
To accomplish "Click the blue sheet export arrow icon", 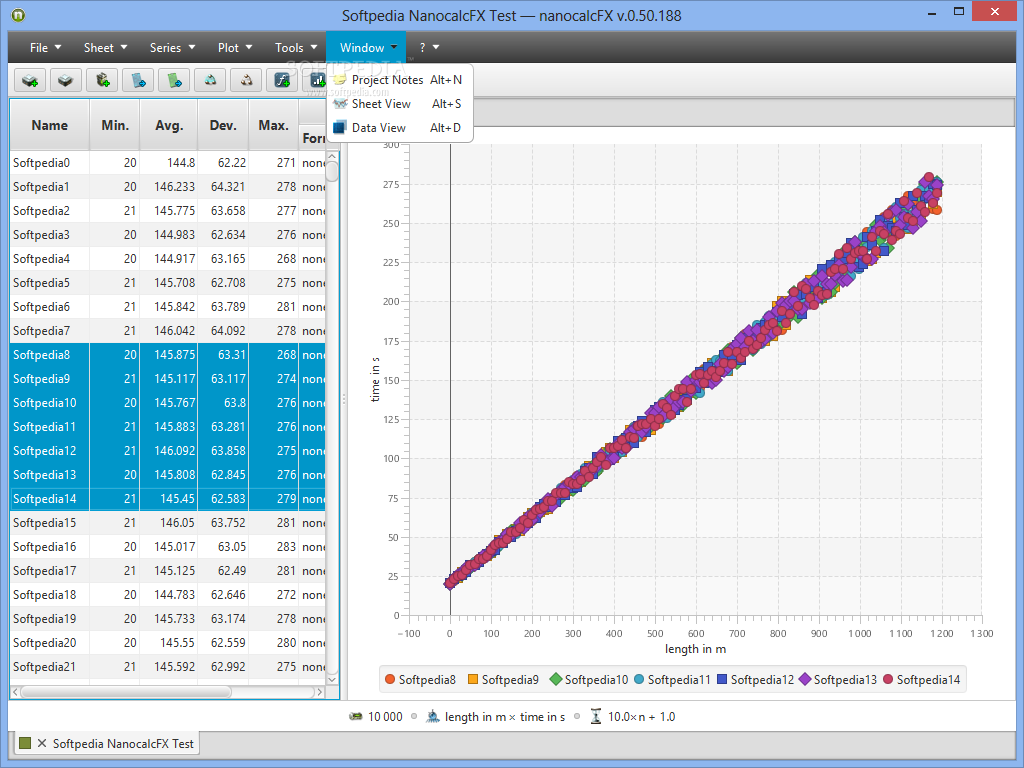I will pyautogui.click(x=138, y=80).
